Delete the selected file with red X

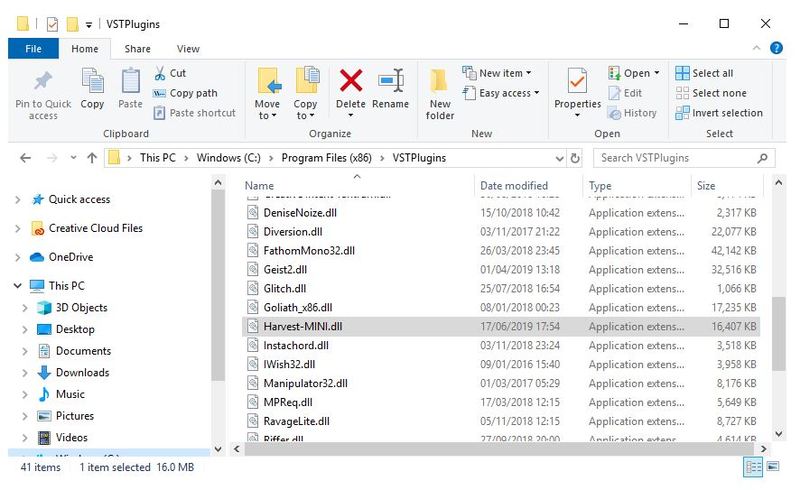pos(351,81)
